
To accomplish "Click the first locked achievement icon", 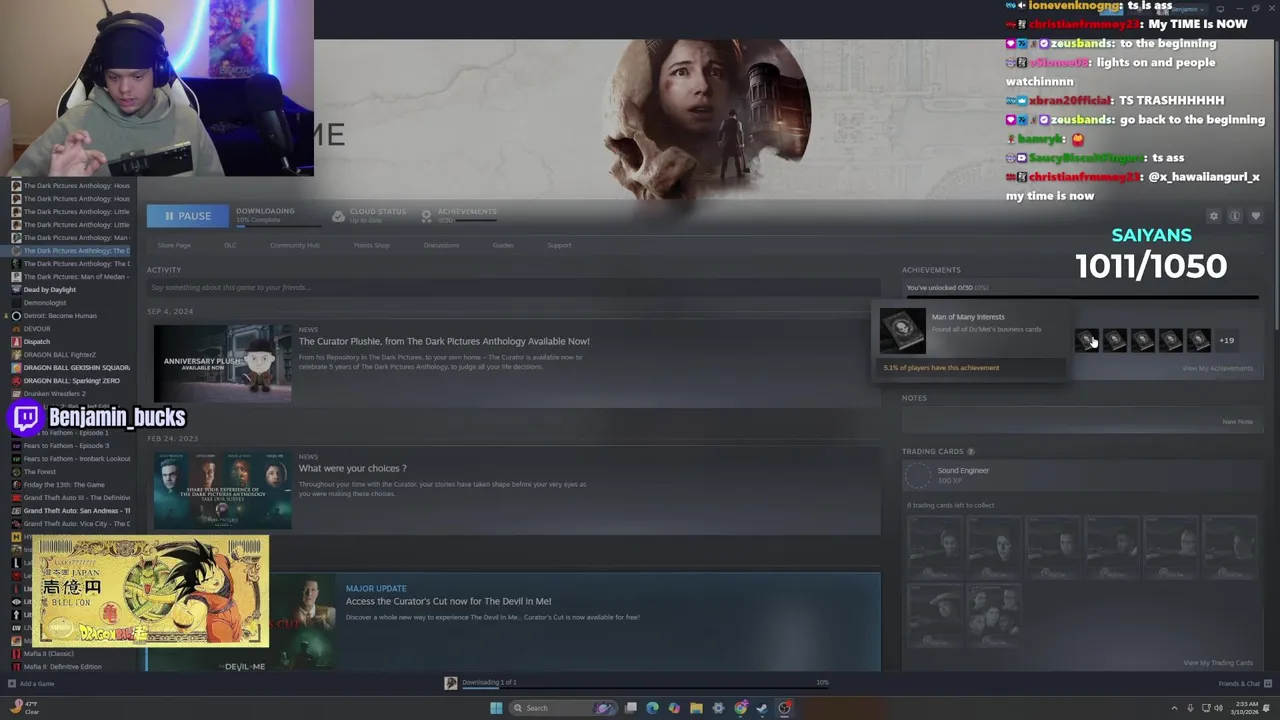I will tap(1086, 340).
